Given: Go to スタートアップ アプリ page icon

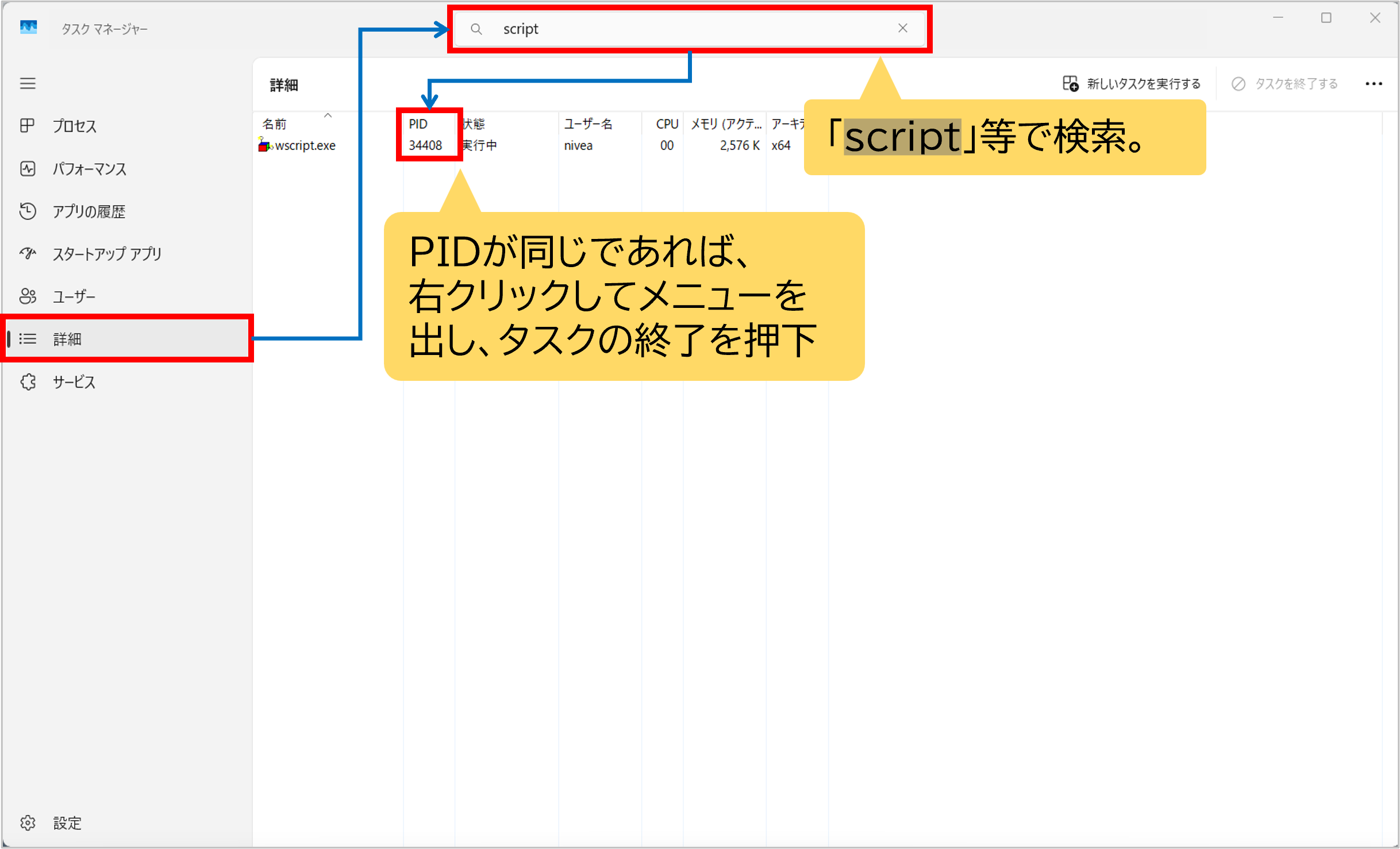Looking at the screenshot, I should tap(28, 253).
